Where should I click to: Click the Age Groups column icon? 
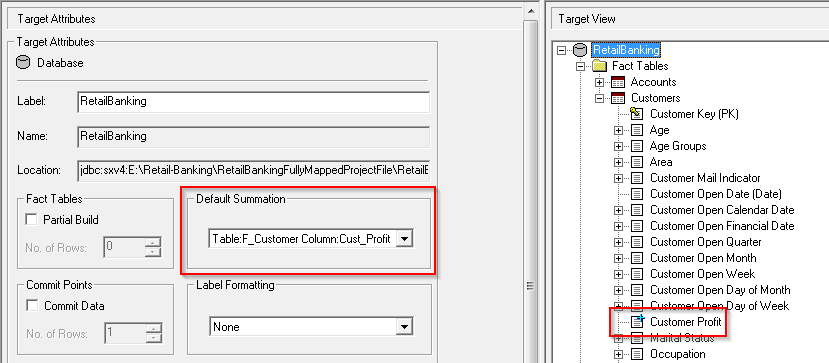point(638,146)
